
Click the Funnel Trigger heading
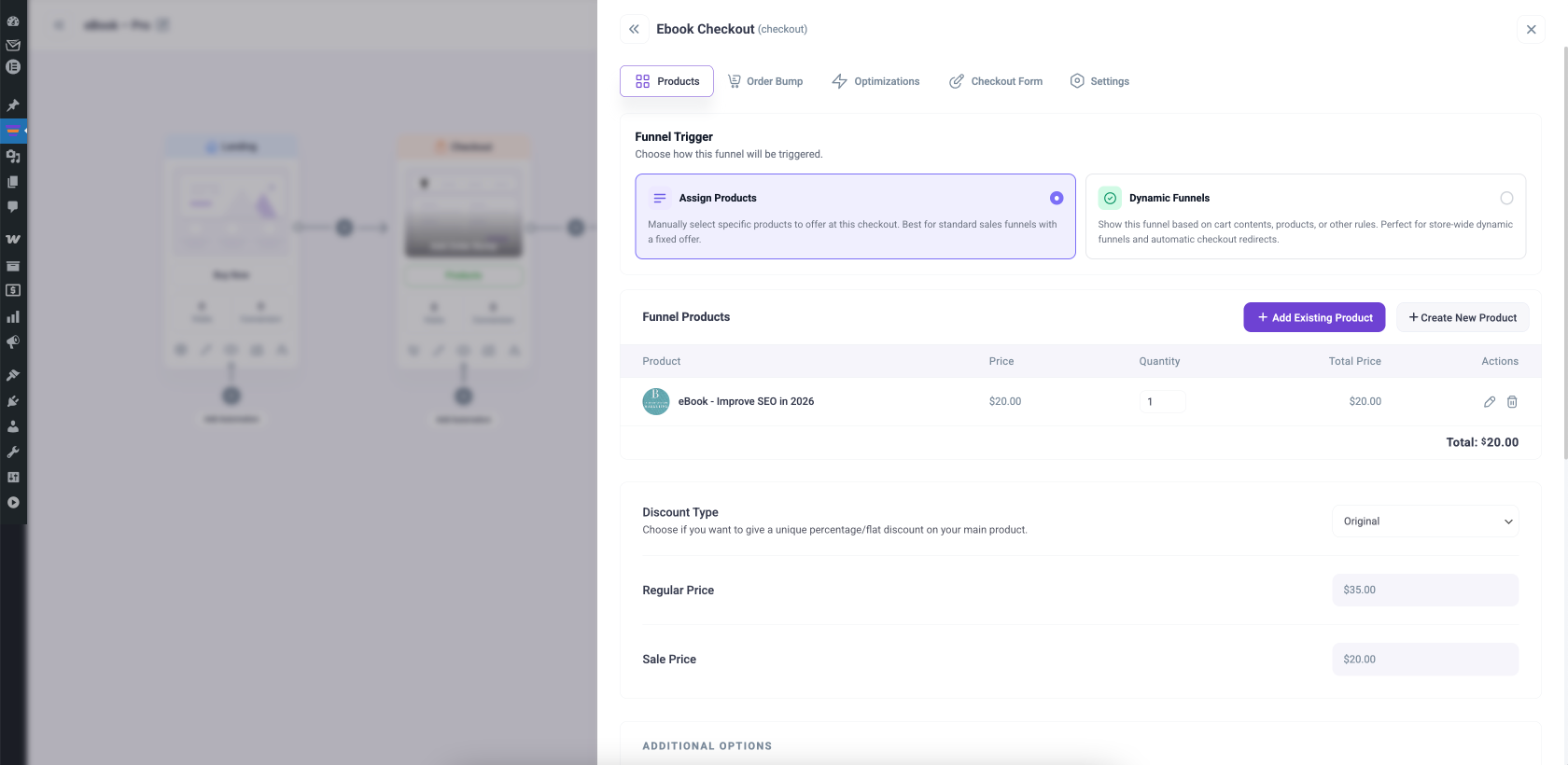click(674, 137)
